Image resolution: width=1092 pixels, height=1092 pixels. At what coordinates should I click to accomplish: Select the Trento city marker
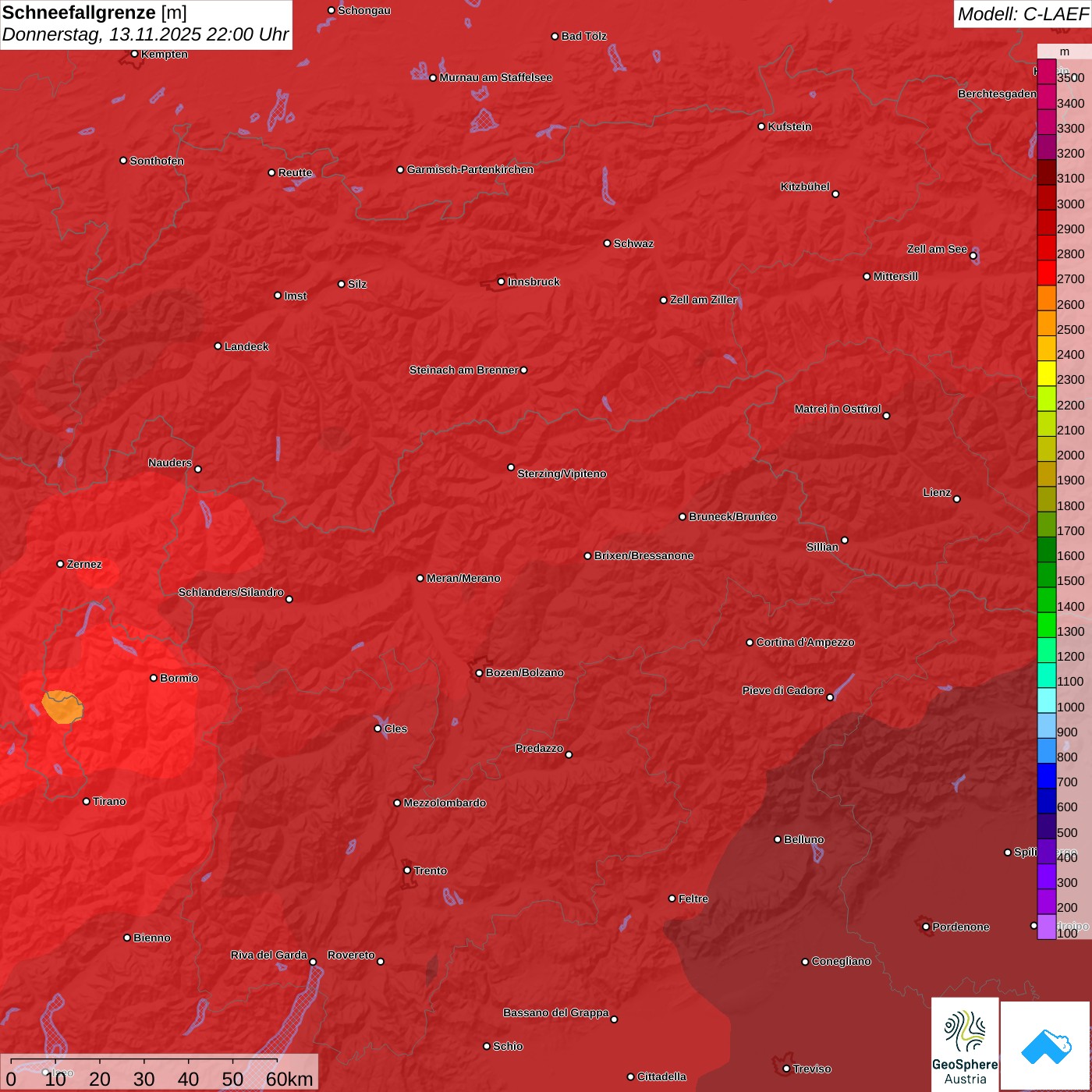coord(407,870)
